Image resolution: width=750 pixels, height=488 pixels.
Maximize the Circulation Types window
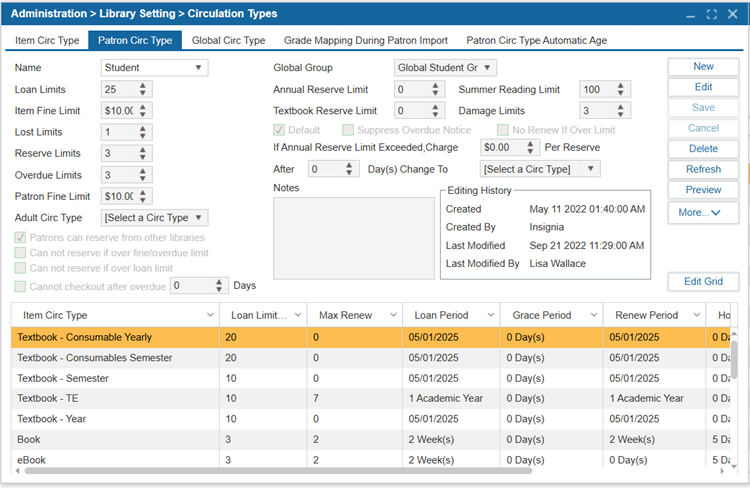(711, 14)
